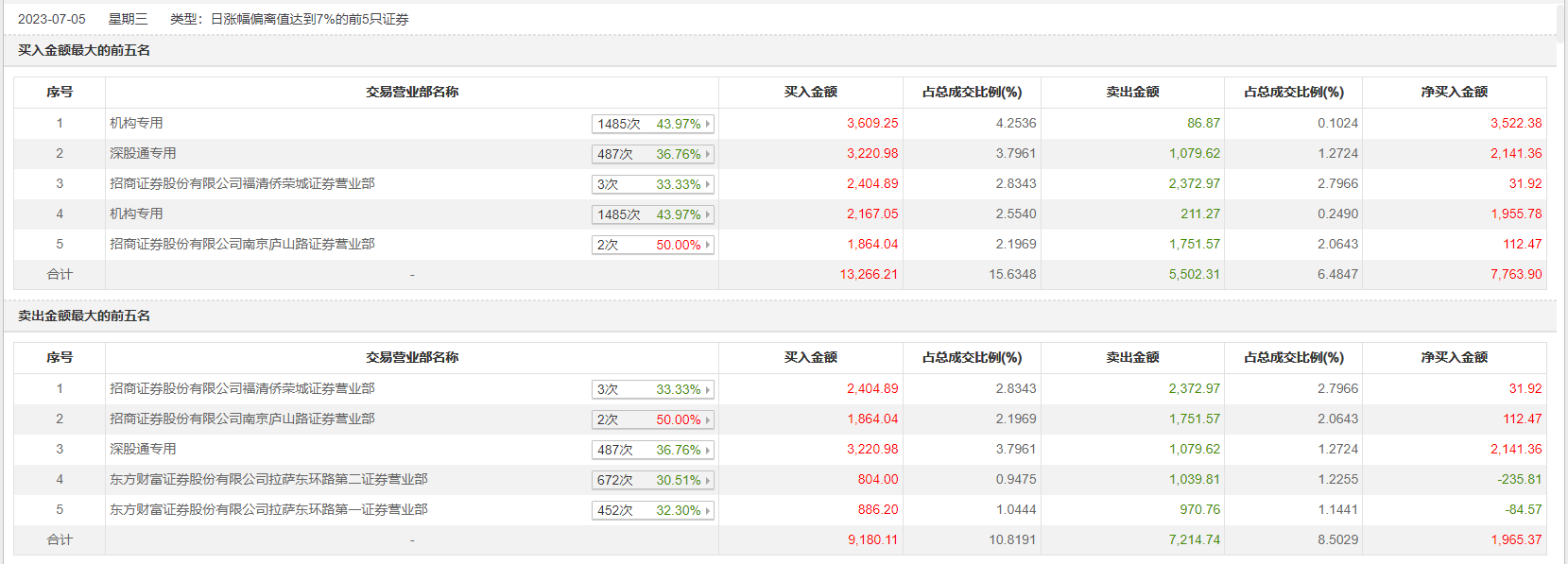This screenshot has width=1568, height=564.
Task: Click the 卖出金额最大的前五名 section title
Action: click(84, 316)
